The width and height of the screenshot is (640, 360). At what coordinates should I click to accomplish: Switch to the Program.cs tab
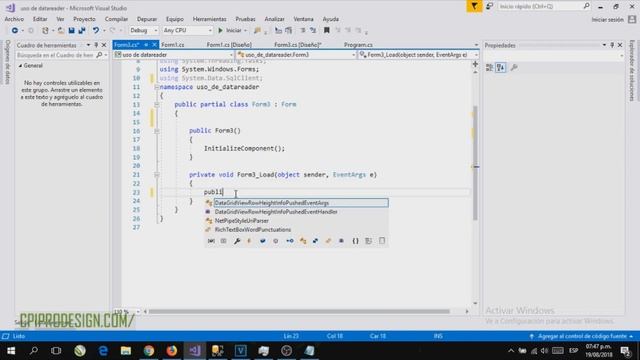coord(358,45)
